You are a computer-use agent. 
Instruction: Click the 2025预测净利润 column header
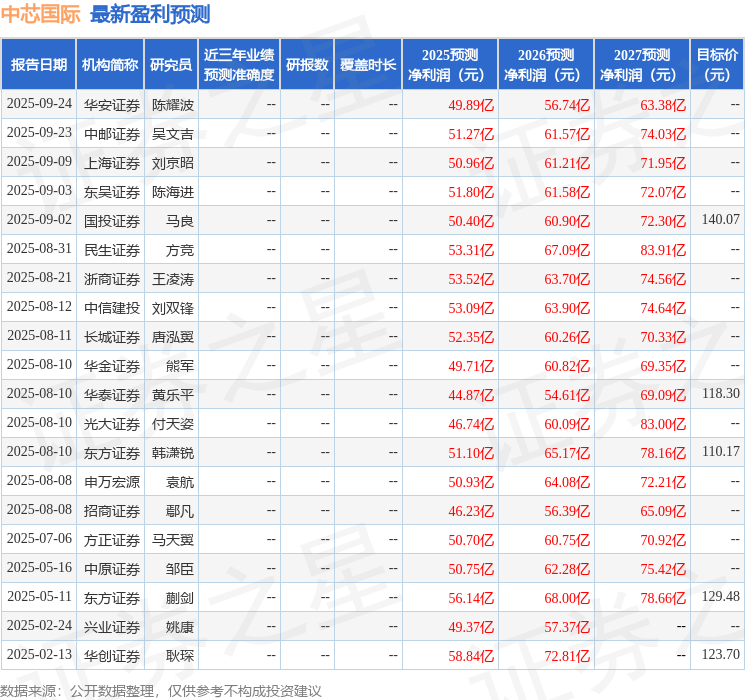450,65
